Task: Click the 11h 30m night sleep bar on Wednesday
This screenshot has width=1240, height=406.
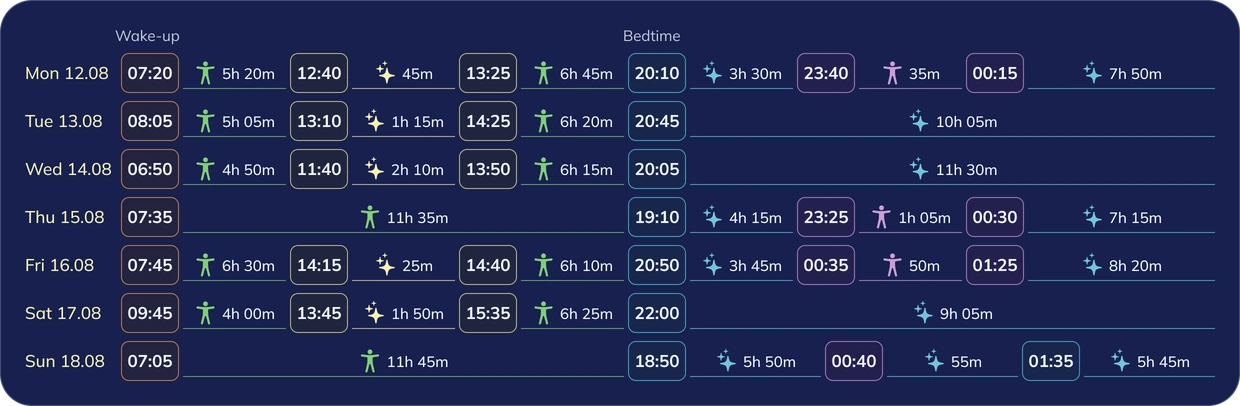Action: point(952,169)
